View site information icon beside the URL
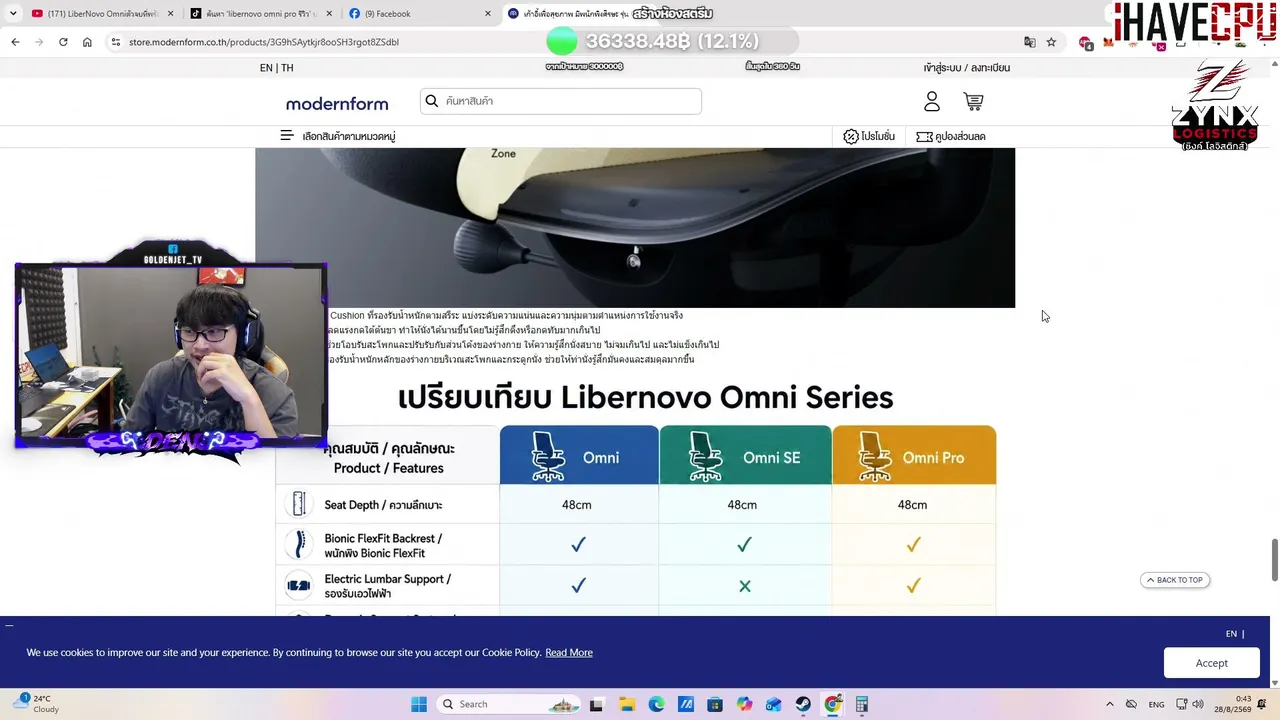Image resolution: width=1280 pixels, height=720 pixels. 116,42
